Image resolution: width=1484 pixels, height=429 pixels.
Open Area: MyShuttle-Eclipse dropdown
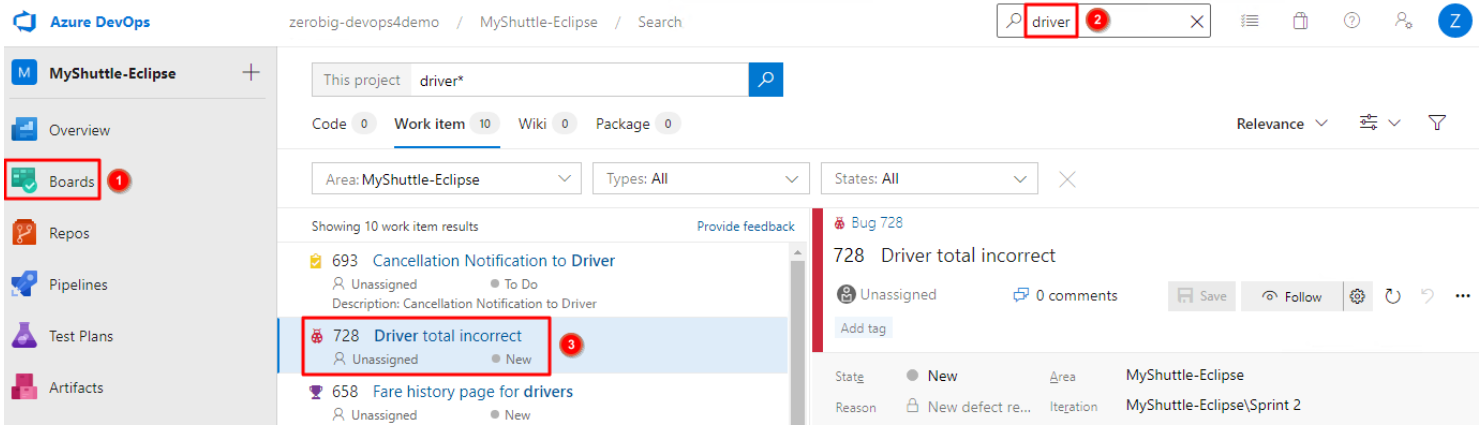[x=446, y=179]
